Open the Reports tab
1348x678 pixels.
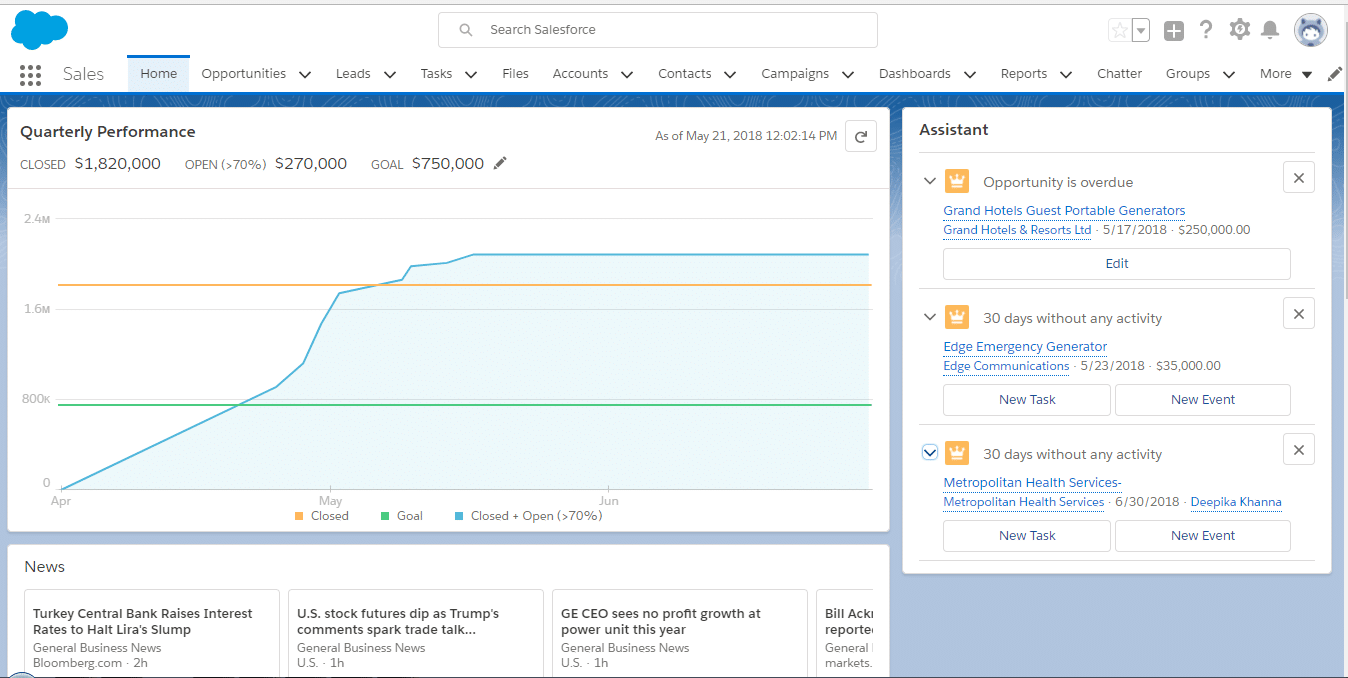point(1024,73)
